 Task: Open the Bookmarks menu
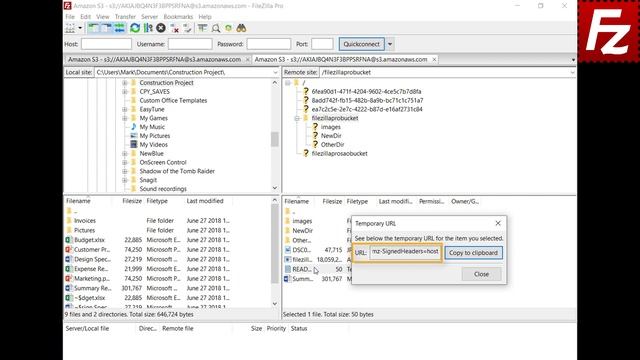(178, 17)
